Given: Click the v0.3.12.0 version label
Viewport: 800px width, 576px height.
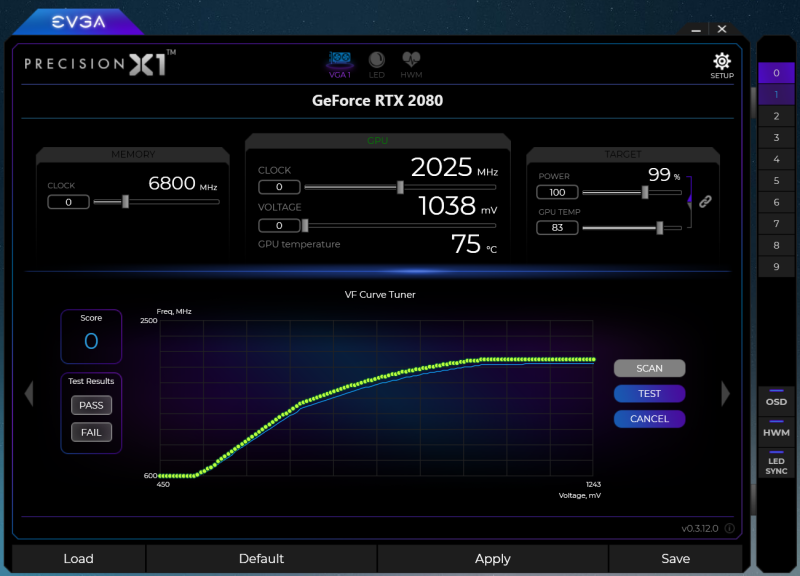Looking at the screenshot, I should click(x=700, y=529).
